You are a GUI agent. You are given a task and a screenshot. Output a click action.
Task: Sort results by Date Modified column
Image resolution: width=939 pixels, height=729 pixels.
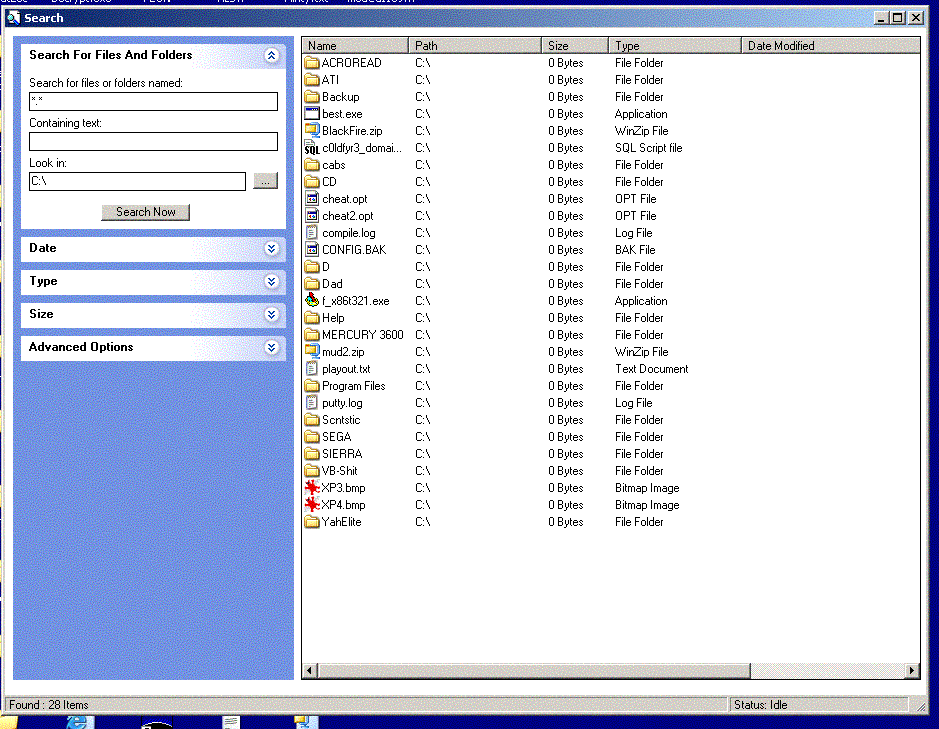[x=830, y=46]
